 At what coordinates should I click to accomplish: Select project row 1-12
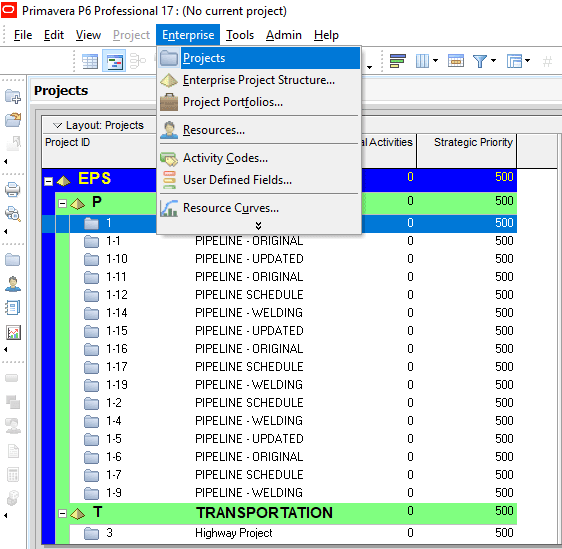[293, 295]
